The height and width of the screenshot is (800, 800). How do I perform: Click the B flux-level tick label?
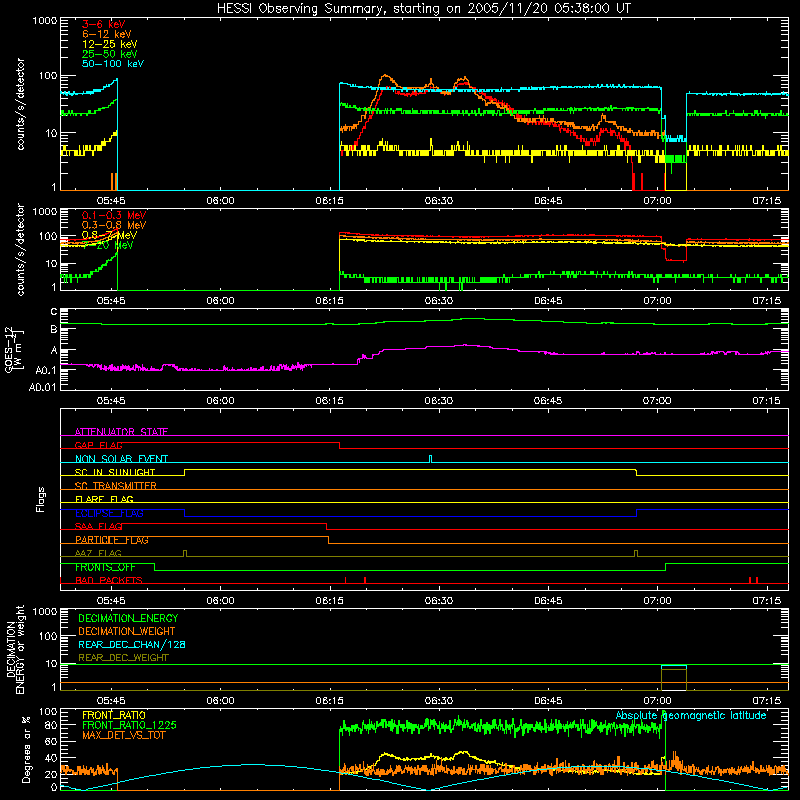54,329
